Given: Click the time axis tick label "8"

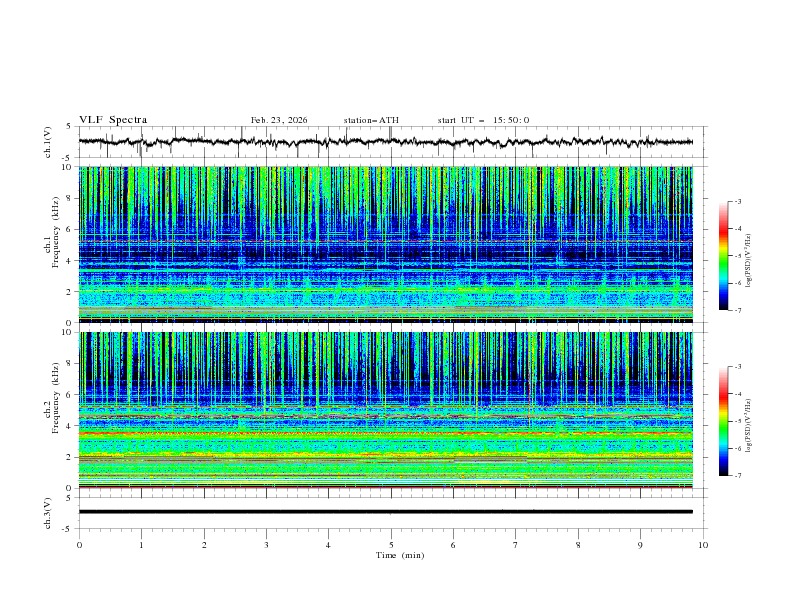Looking at the screenshot, I should point(578,545).
